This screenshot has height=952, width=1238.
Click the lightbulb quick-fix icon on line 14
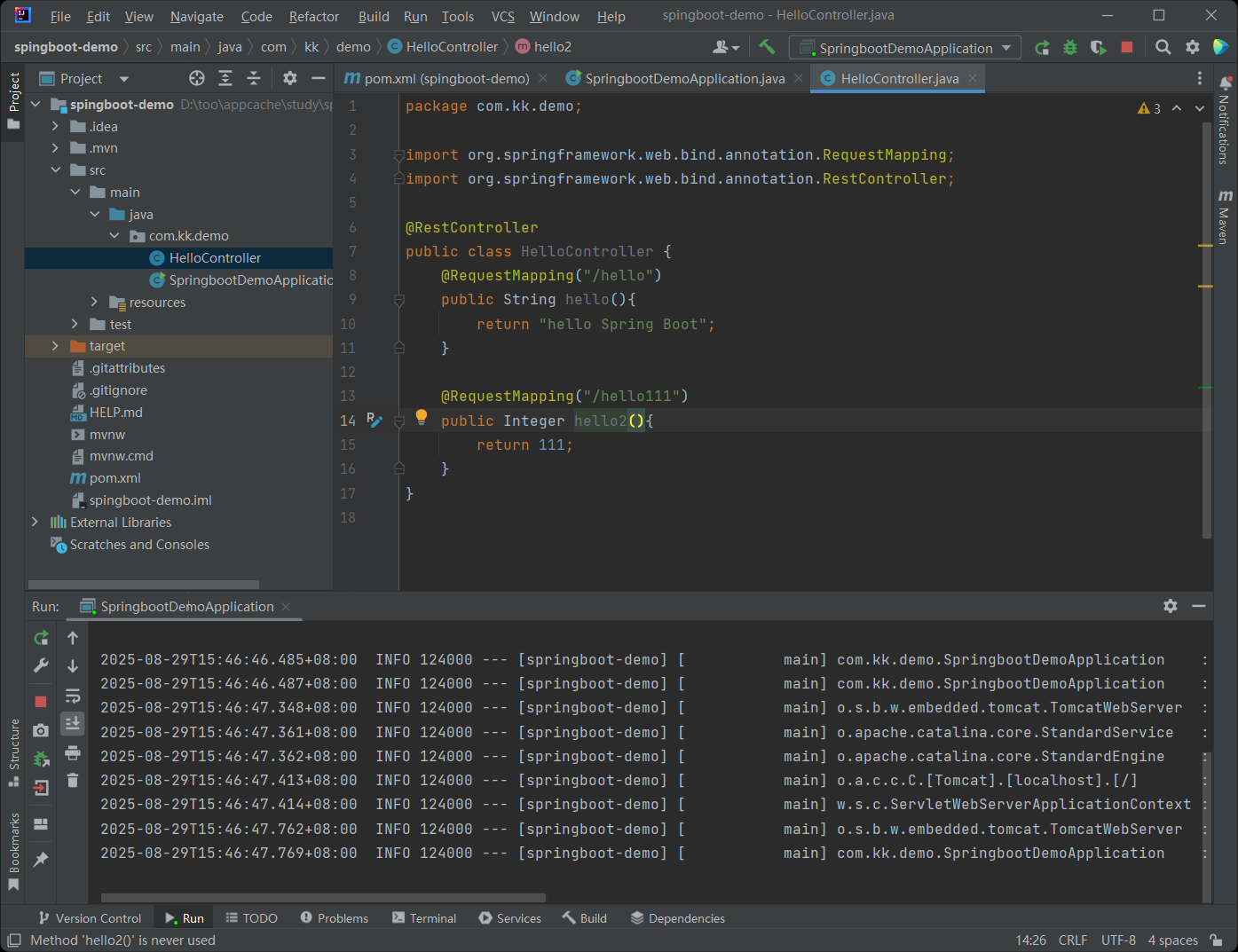click(x=422, y=416)
